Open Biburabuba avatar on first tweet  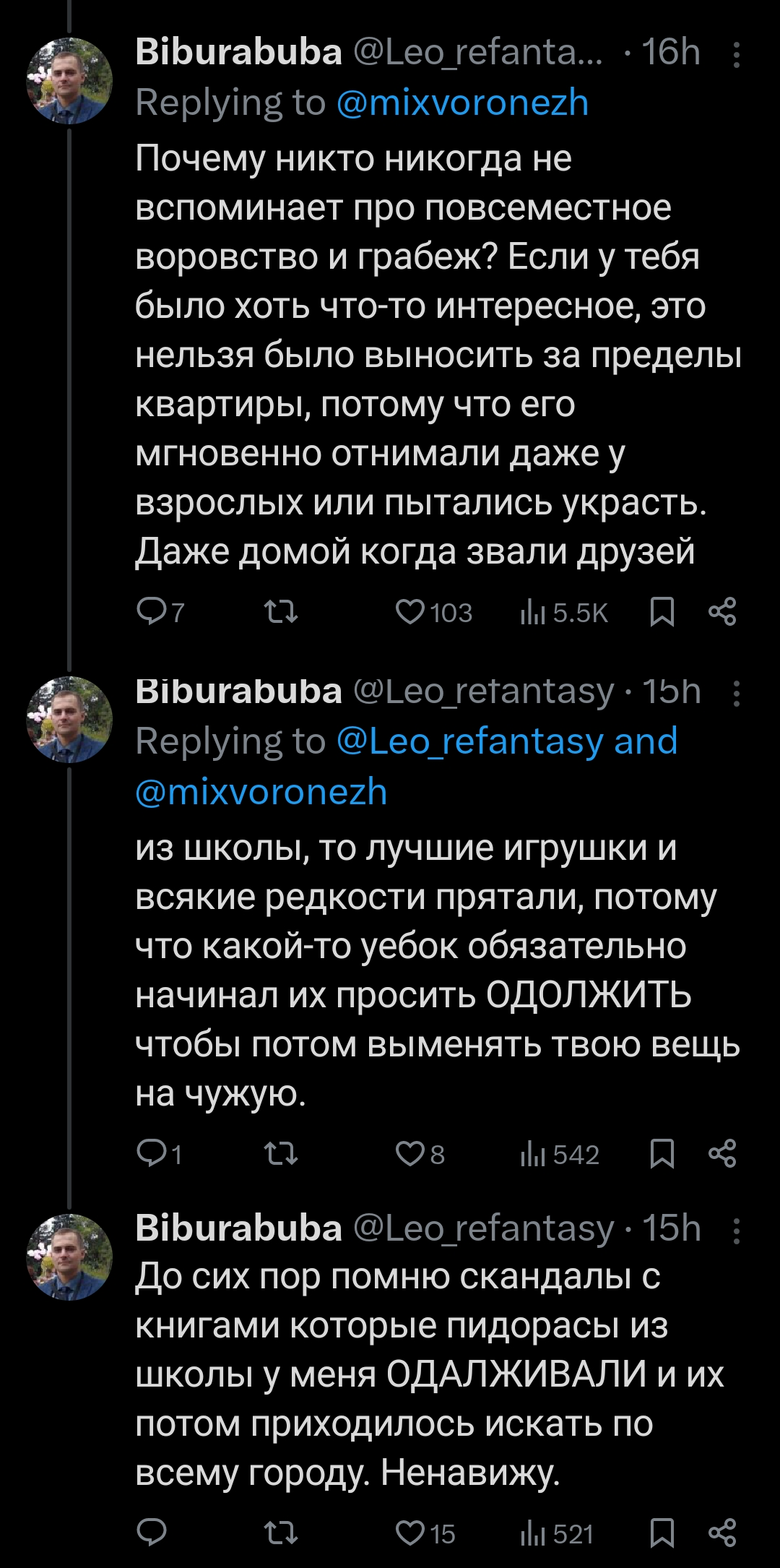[x=69, y=81]
